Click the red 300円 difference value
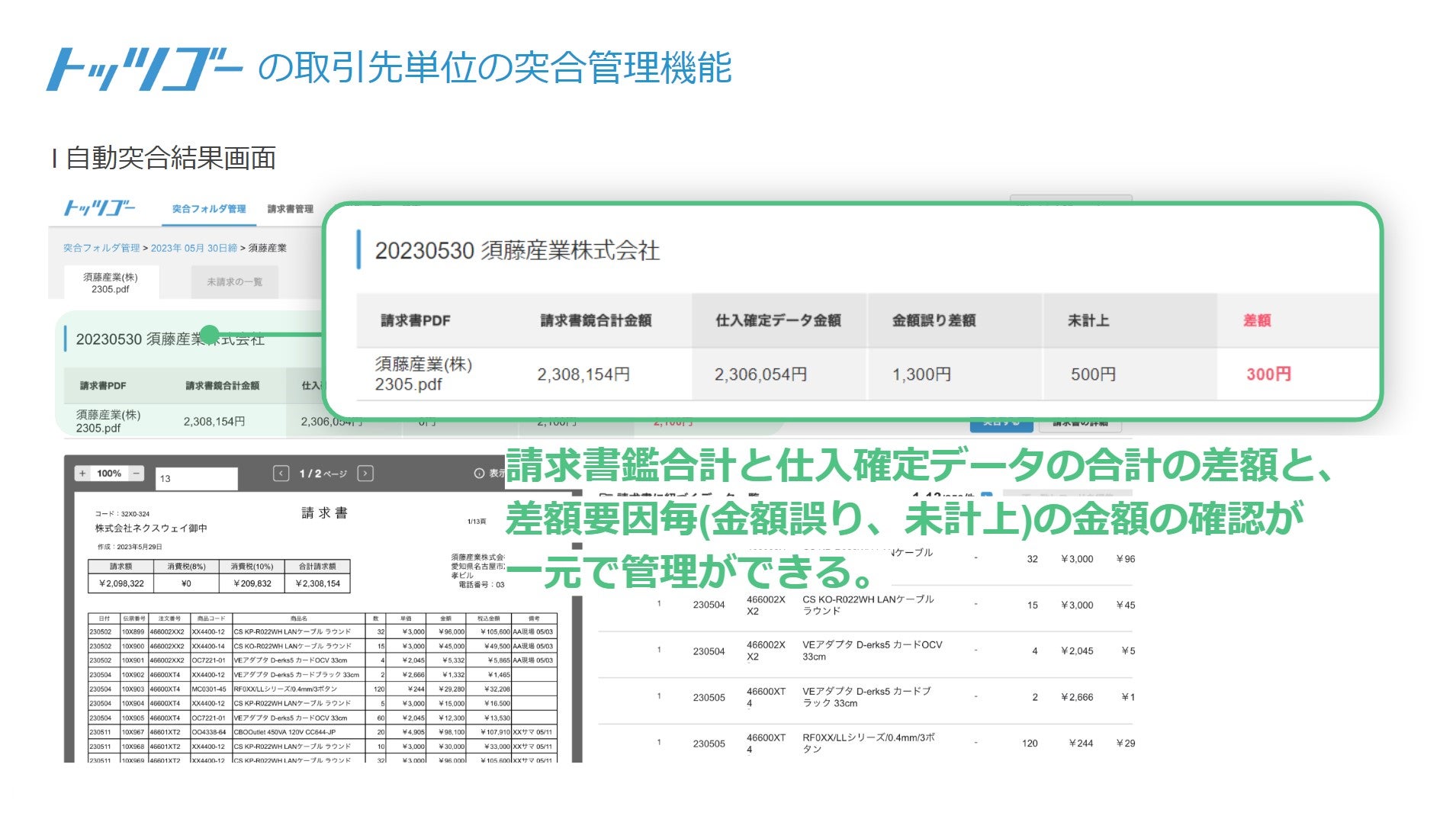This screenshot has width=1456, height=819. pos(1268,374)
